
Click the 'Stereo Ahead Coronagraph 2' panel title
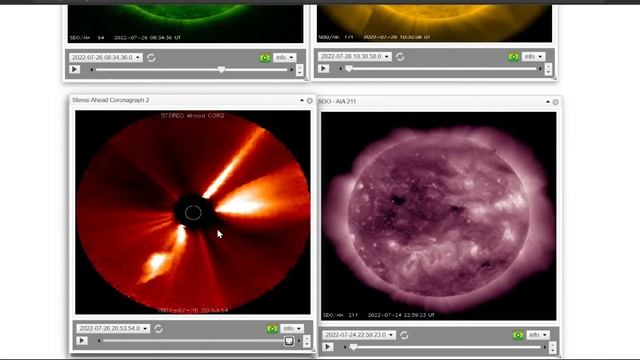[111, 100]
